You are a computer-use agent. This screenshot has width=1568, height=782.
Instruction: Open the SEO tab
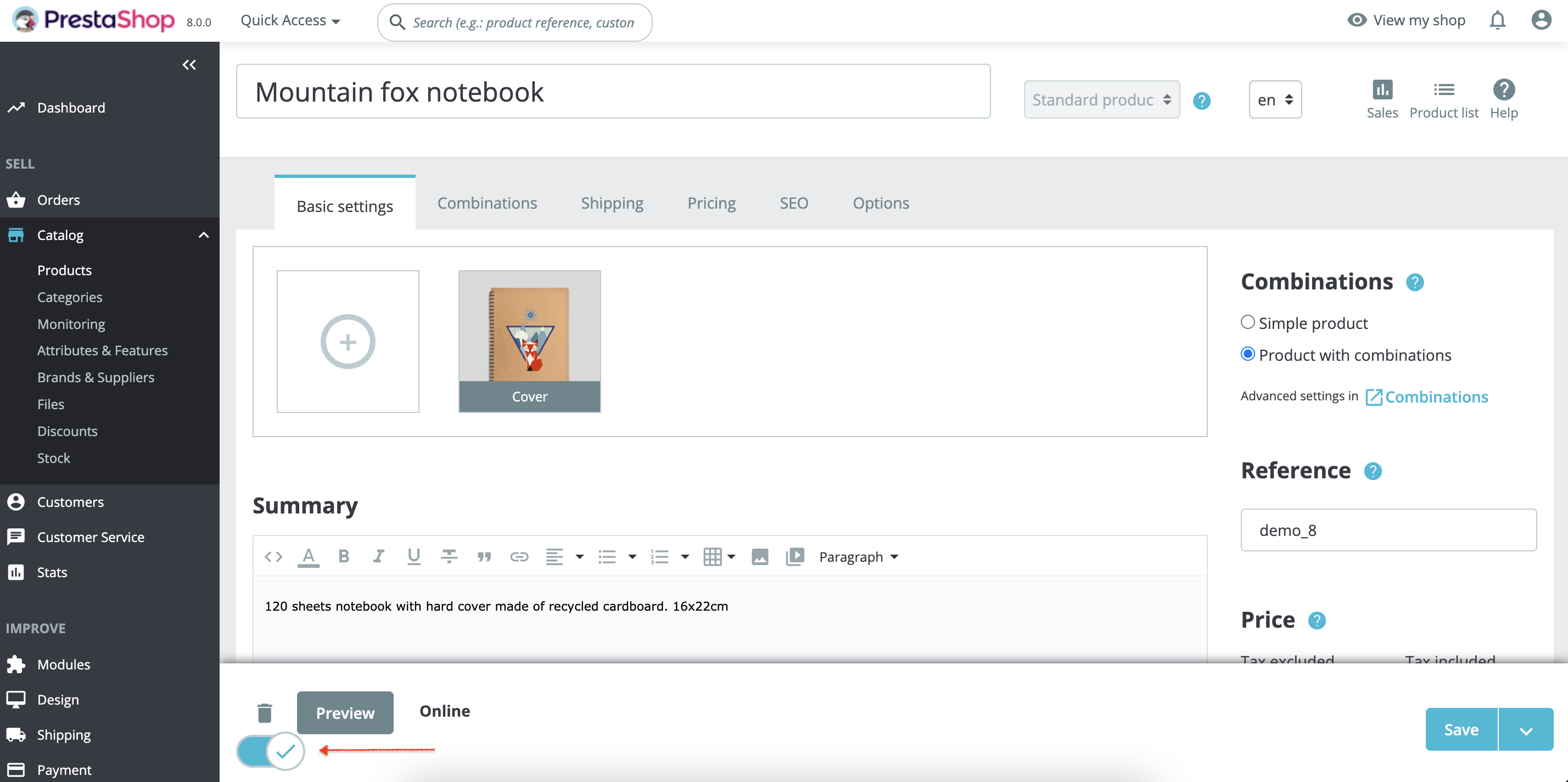click(x=793, y=203)
